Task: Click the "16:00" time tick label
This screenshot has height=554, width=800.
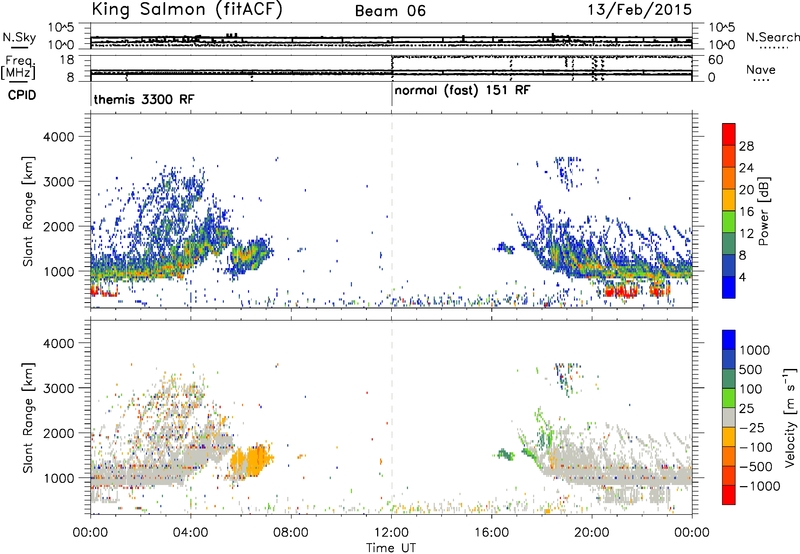Action: [492, 533]
